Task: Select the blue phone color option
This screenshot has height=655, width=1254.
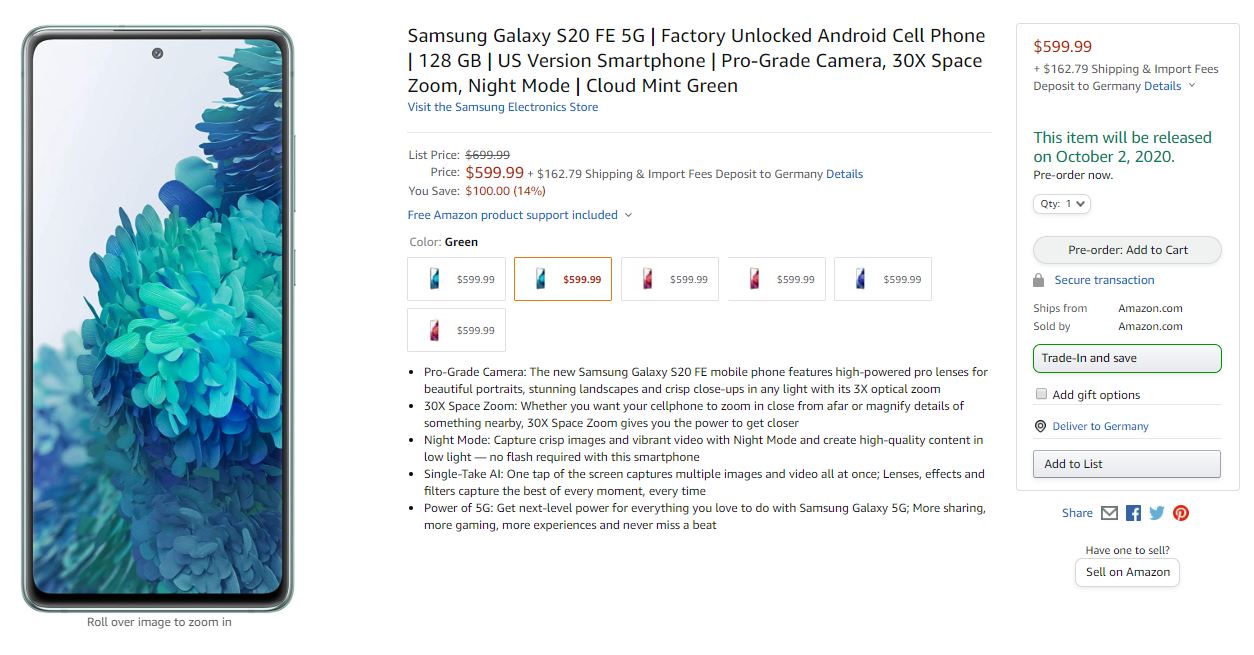Action: coord(883,279)
